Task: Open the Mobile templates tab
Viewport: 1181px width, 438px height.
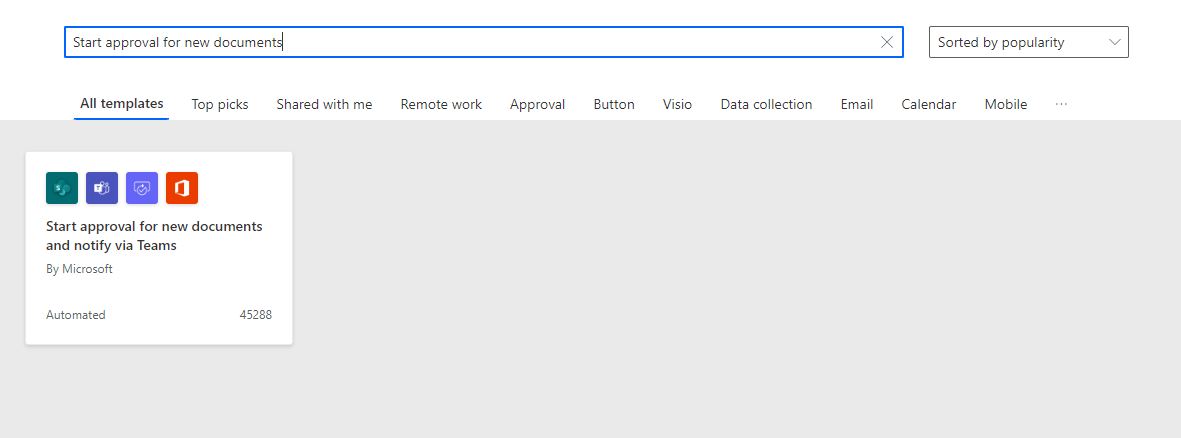Action: (x=1005, y=104)
